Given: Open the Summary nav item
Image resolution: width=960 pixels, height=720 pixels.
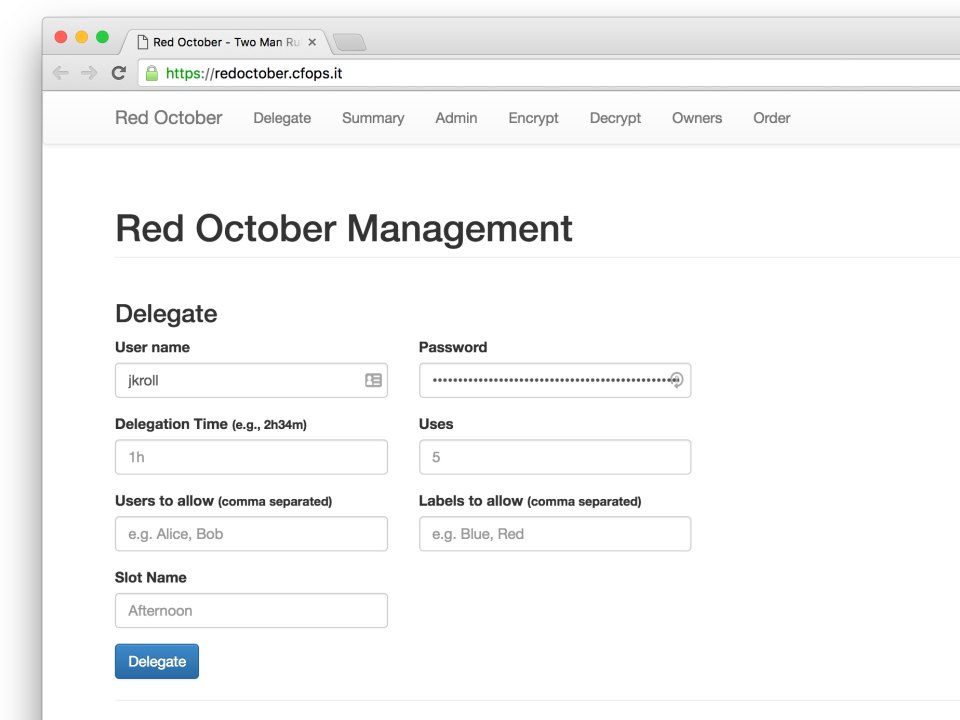Looking at the screenshot, I should pyautogui.click(x=373, y=118).
